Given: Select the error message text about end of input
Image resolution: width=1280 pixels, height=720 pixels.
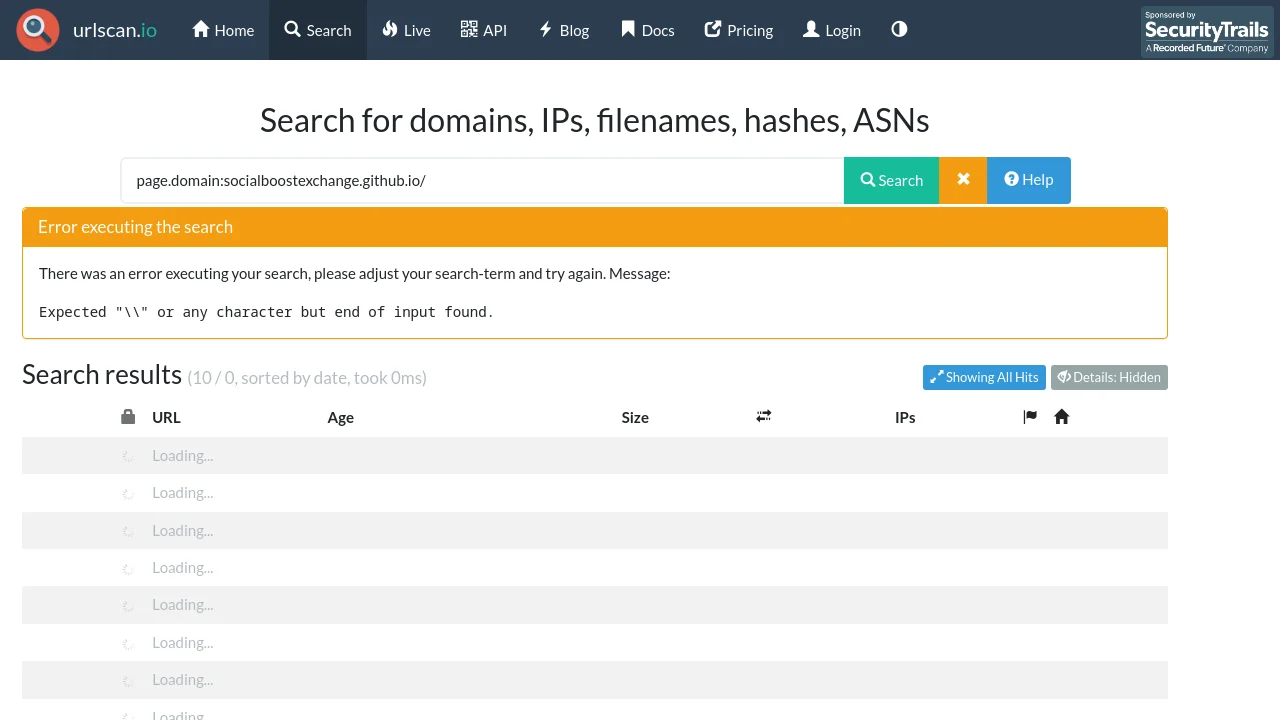Looking at the screenshot, I should click(x=267, y=312).
